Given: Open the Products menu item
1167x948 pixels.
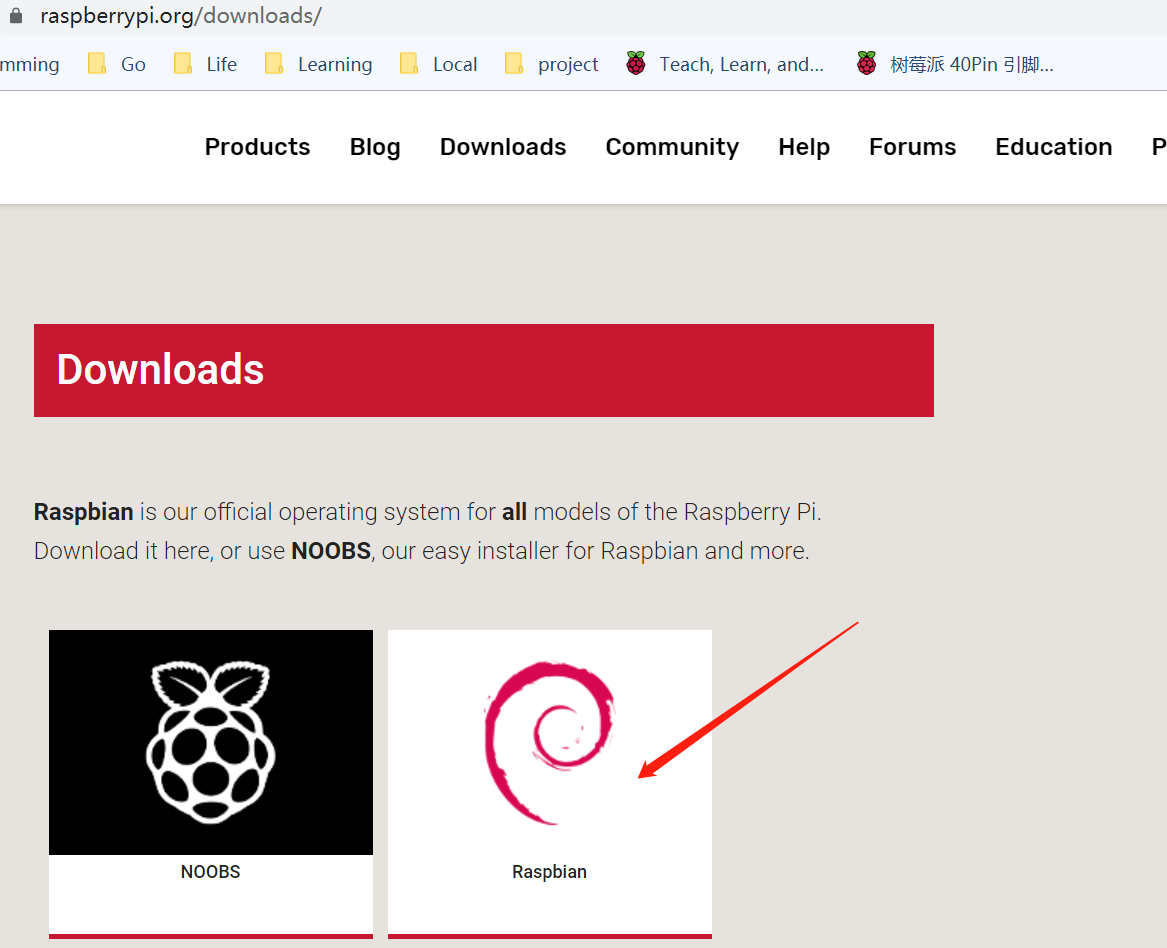Looking at the screenshot, I should click(257, 147).
